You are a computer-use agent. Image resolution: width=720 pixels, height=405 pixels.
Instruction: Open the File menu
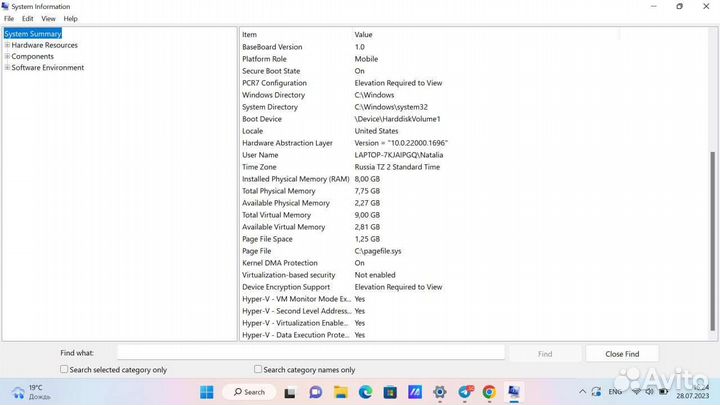[x=9, y=19]
